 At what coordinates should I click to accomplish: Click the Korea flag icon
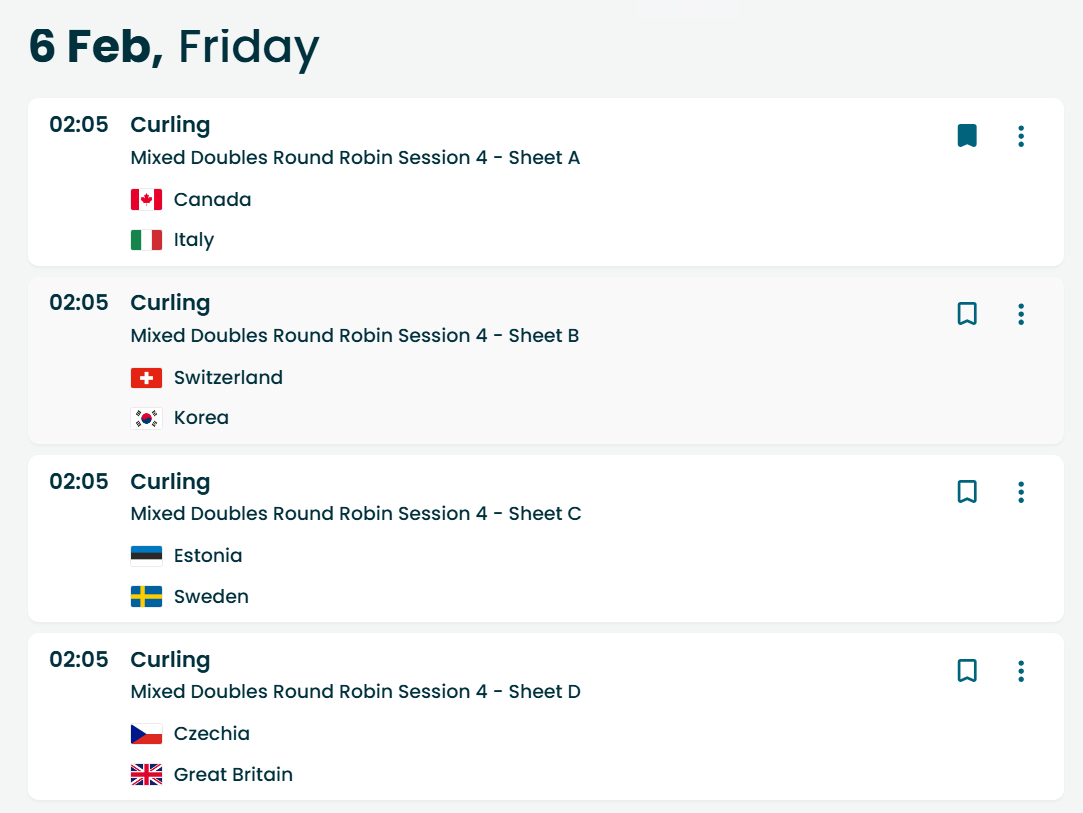pyautogui.click(x=146, y=418)
